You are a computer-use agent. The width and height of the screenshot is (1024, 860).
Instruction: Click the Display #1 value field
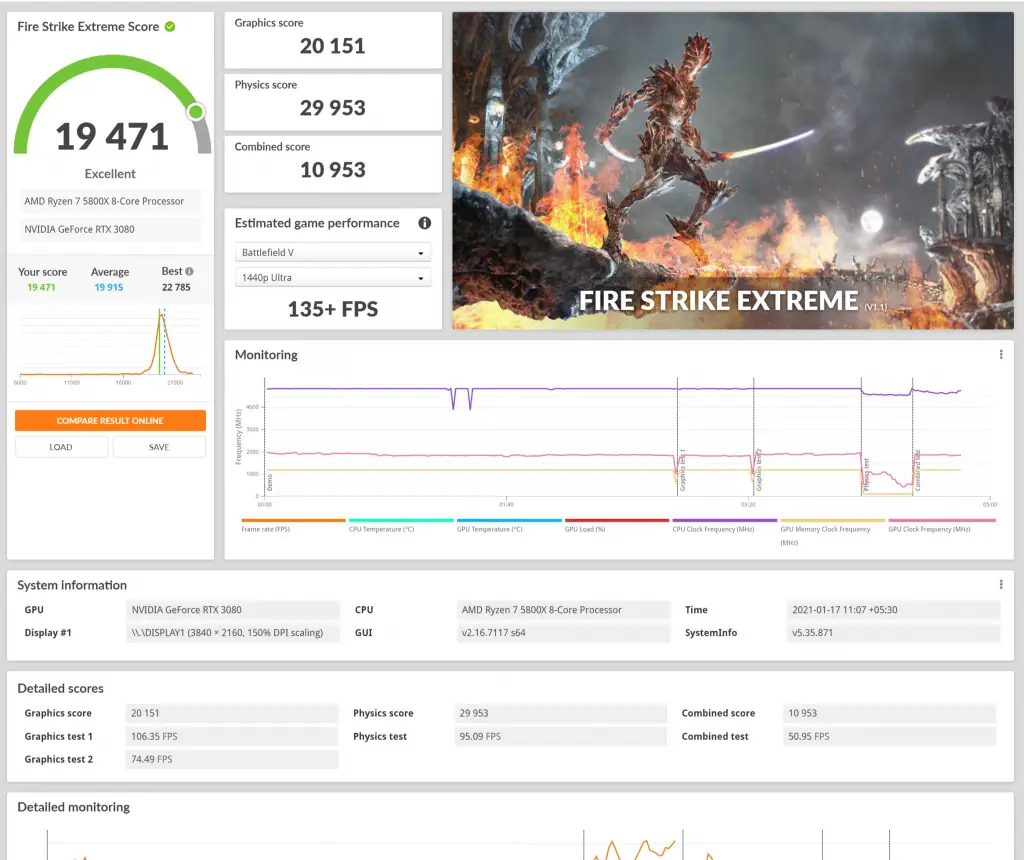tap(232, 633)
